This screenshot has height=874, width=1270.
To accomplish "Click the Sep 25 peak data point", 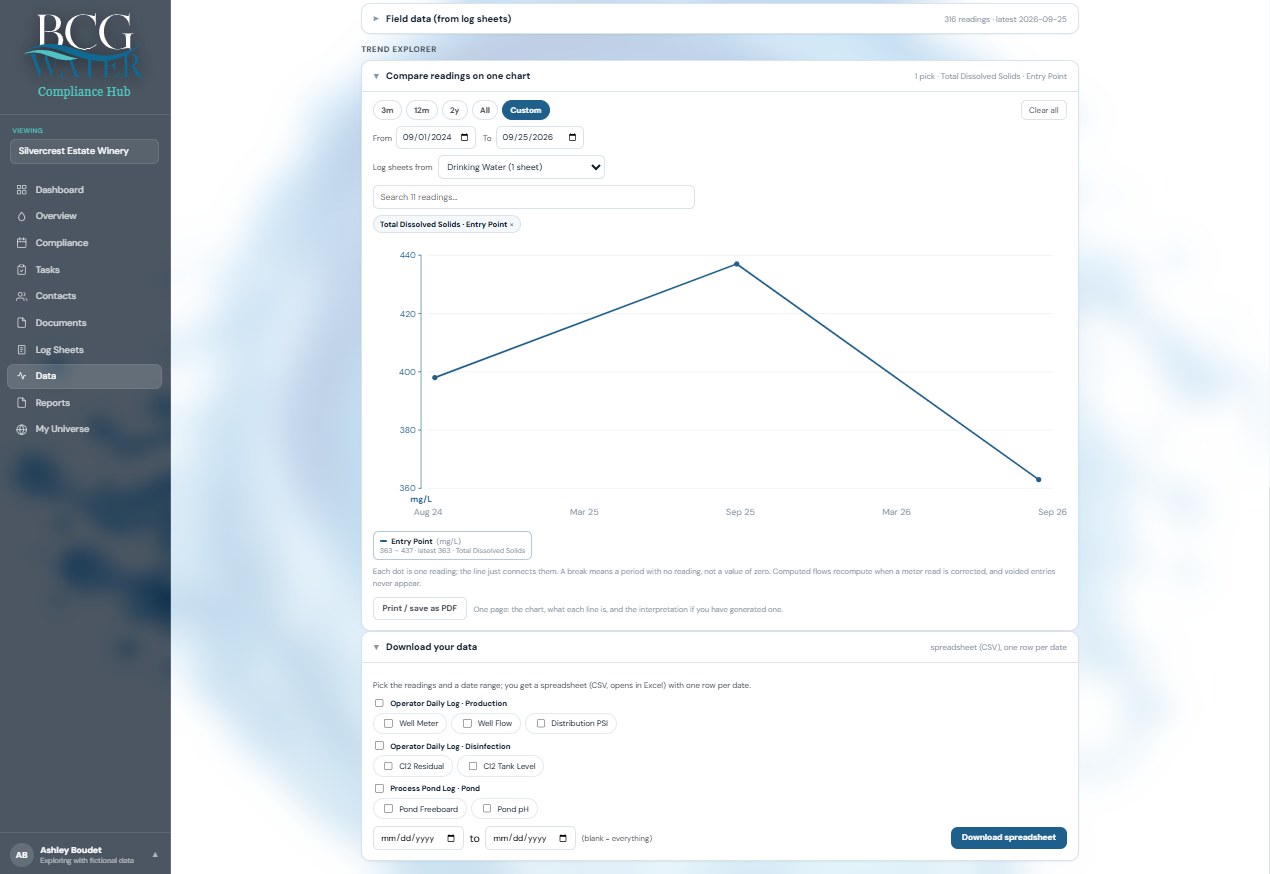I will coord(737,264).
